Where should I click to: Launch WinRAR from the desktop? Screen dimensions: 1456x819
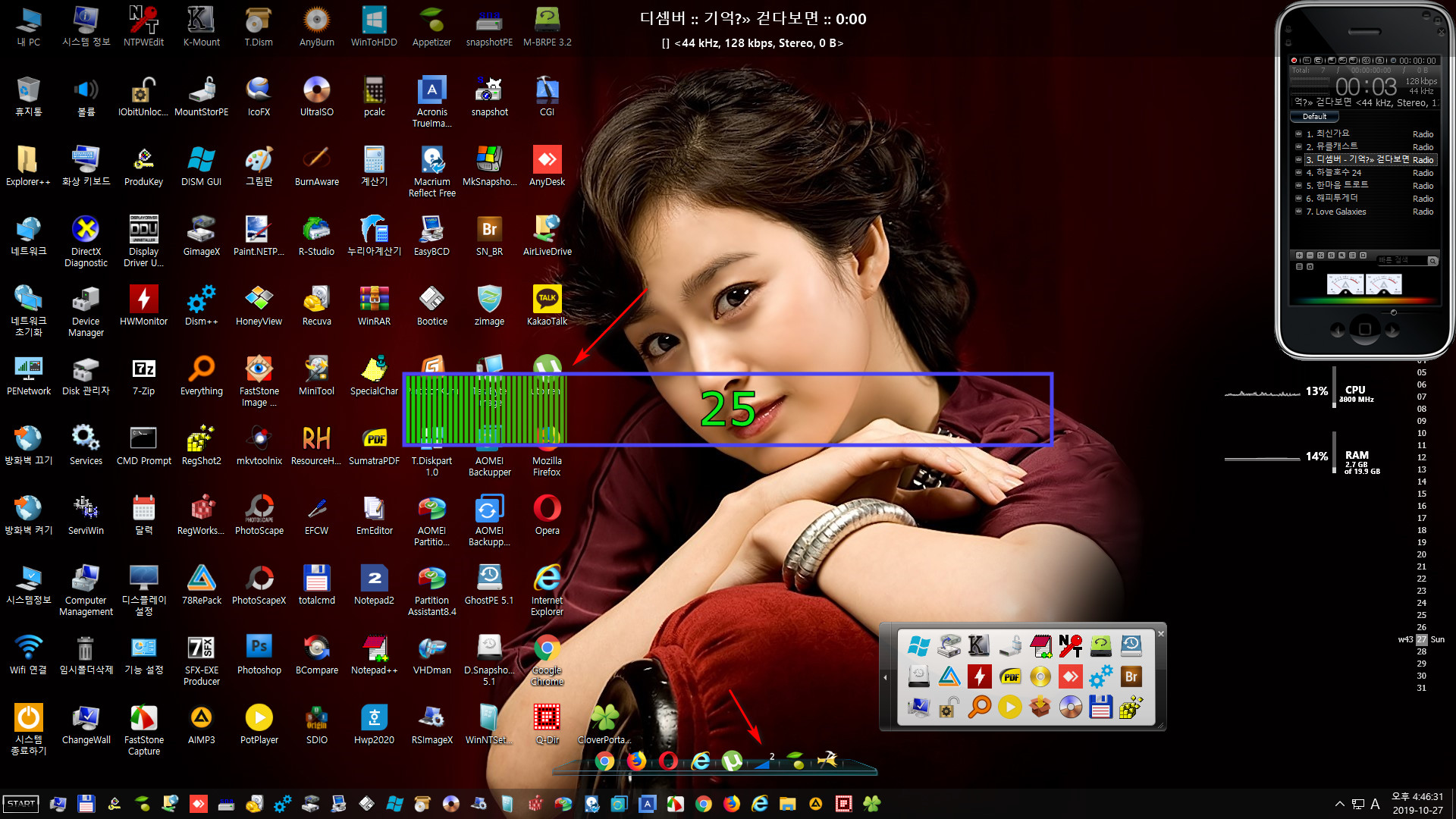click(x=374, y=306)
